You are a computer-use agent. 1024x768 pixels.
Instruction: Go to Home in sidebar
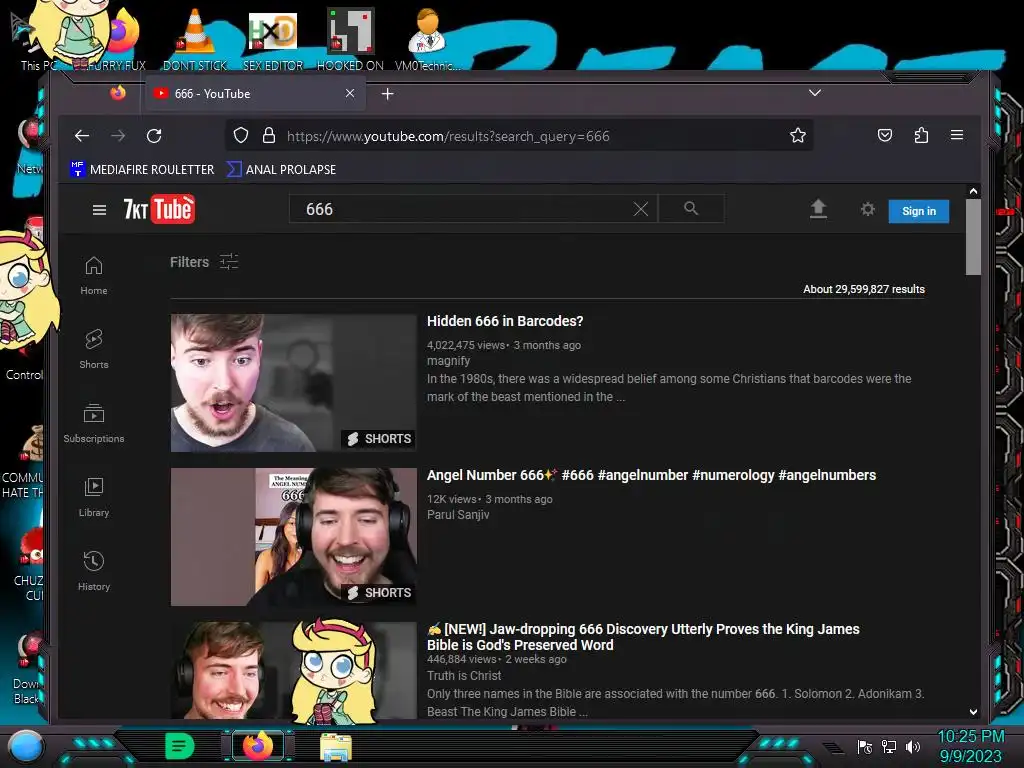94,276
